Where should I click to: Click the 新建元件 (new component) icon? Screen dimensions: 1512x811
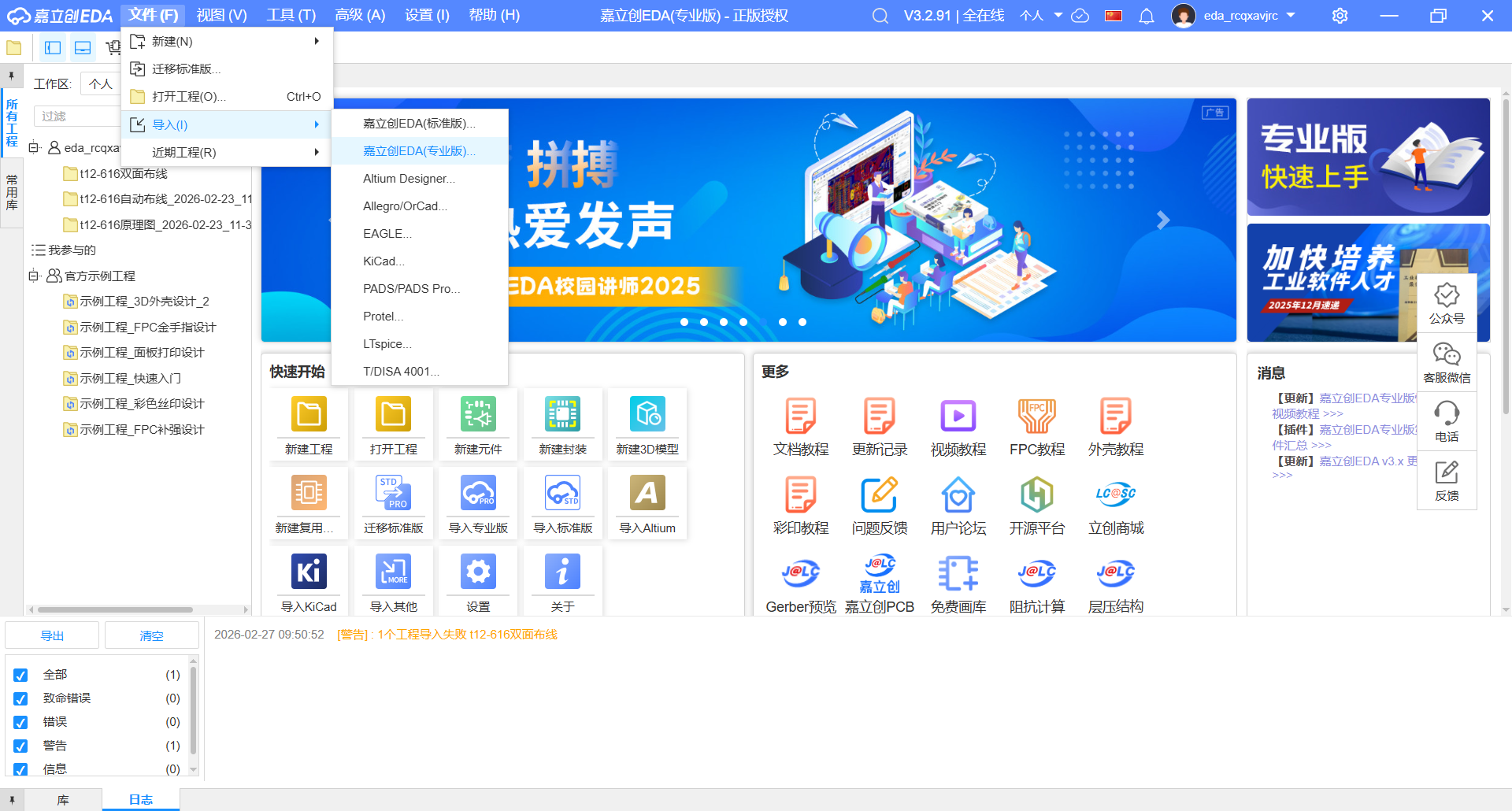(478, 415)
